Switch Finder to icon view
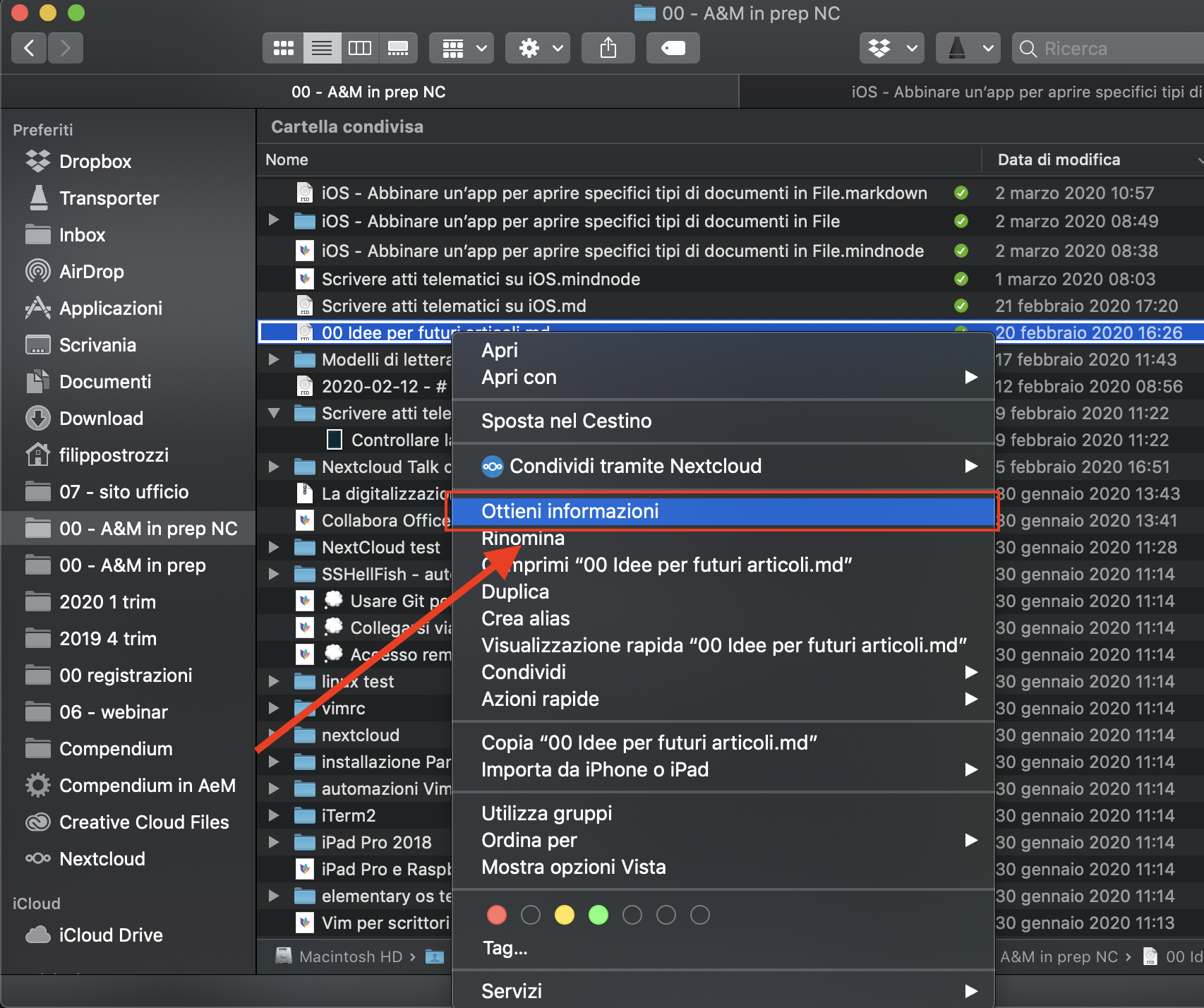The width and height of the screenshot is (1204, 1008). [284, 48]
